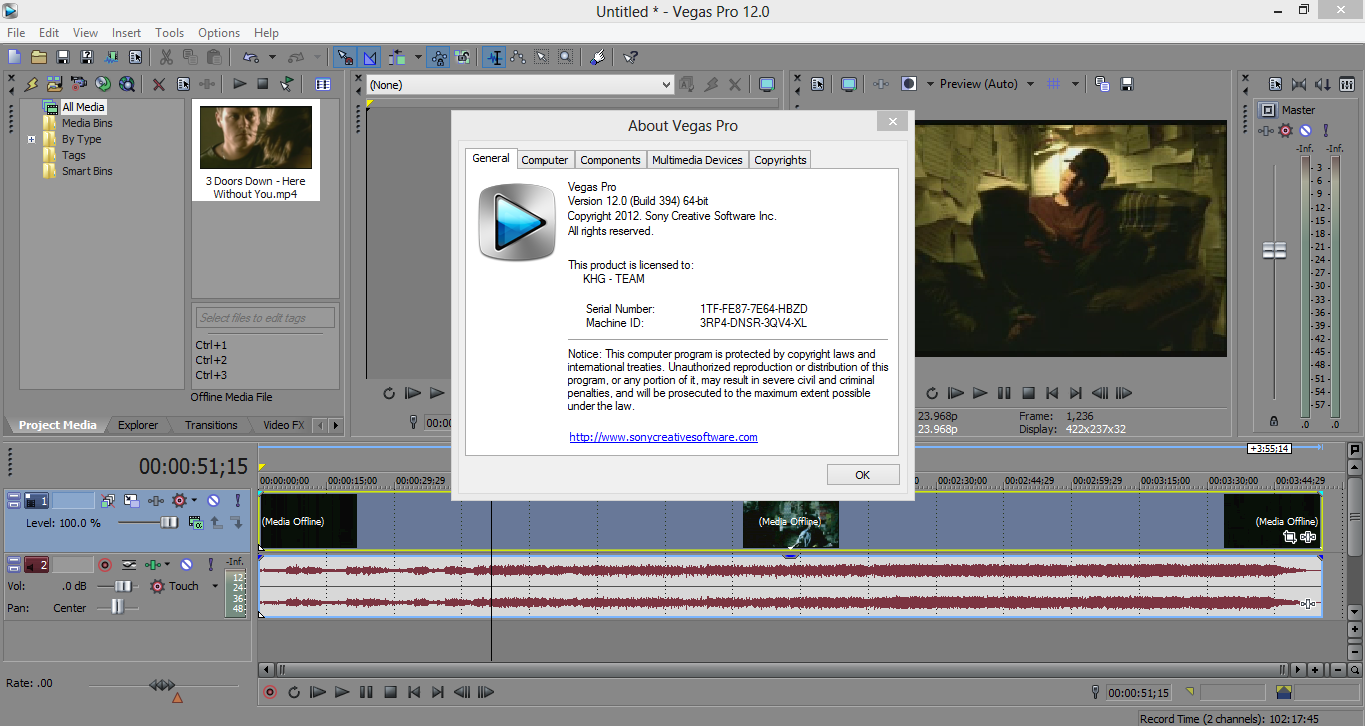The width and height of the screenshot is (1365, 726).
Task: Arm audio track 2 for record
Action: pos(104,565)
